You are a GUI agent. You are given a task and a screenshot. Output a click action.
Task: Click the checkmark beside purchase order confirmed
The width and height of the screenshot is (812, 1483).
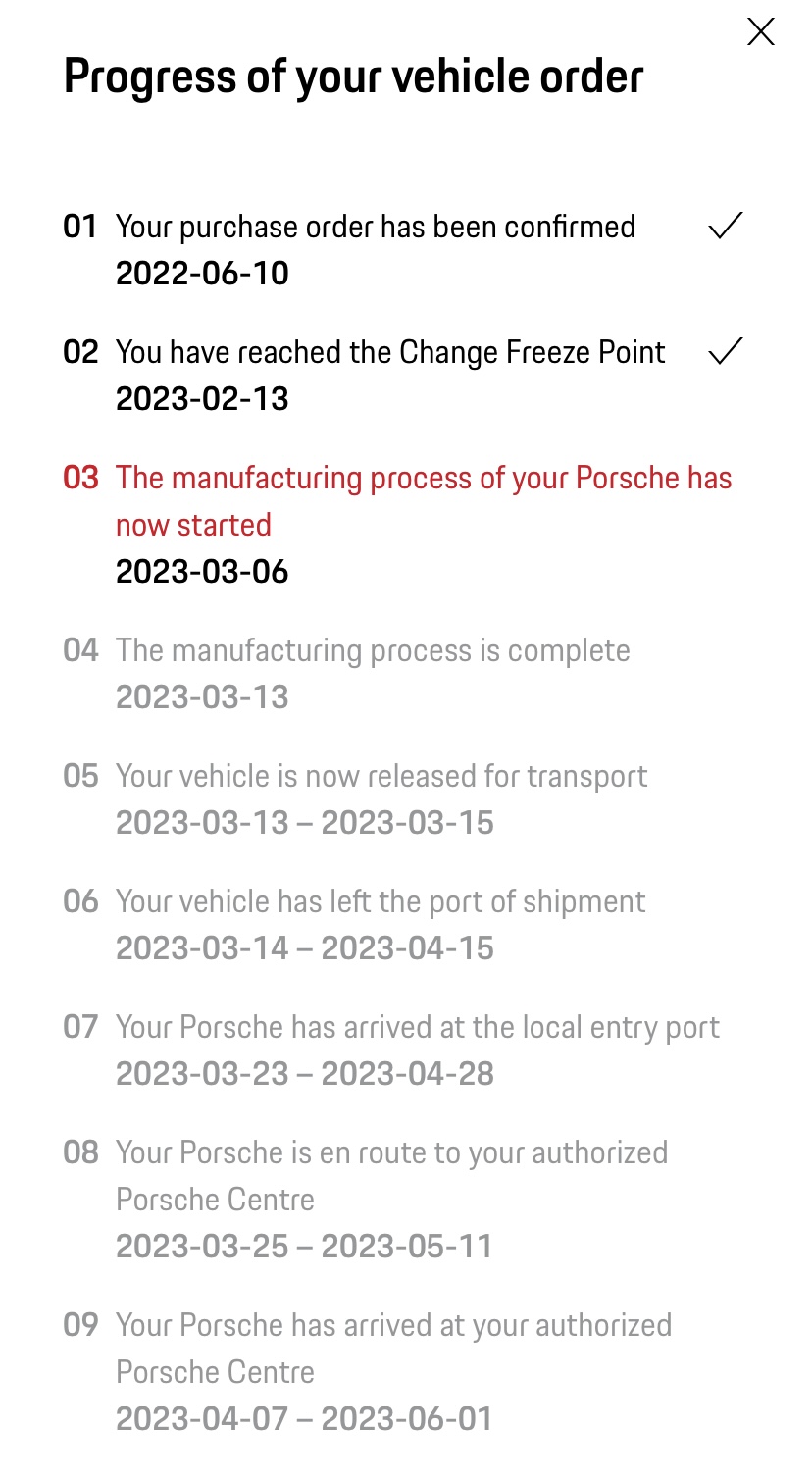(725, 227)
